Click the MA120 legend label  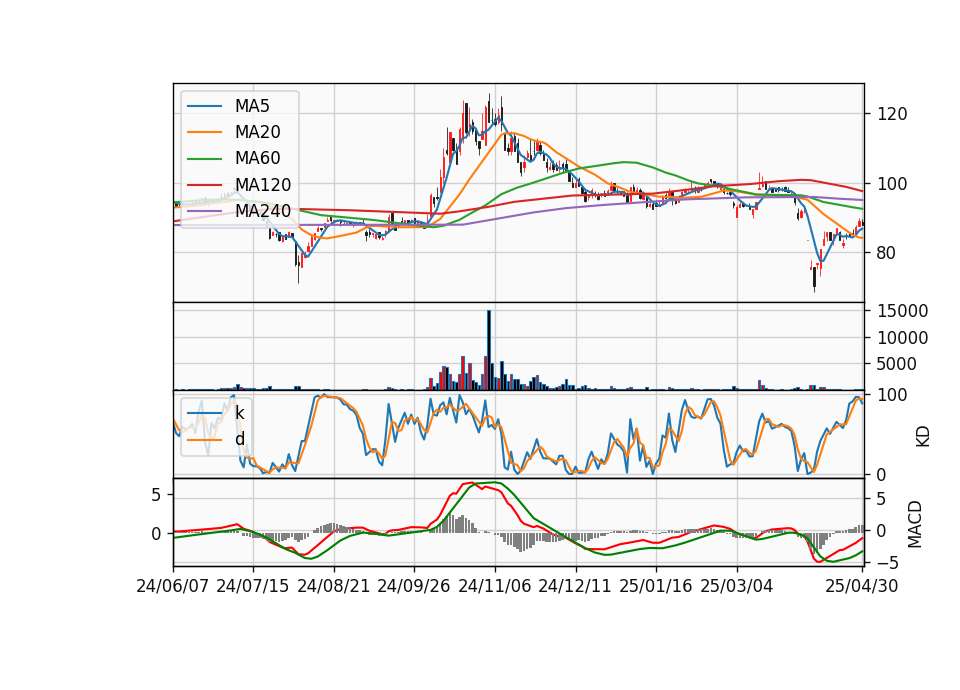point(263,185)
